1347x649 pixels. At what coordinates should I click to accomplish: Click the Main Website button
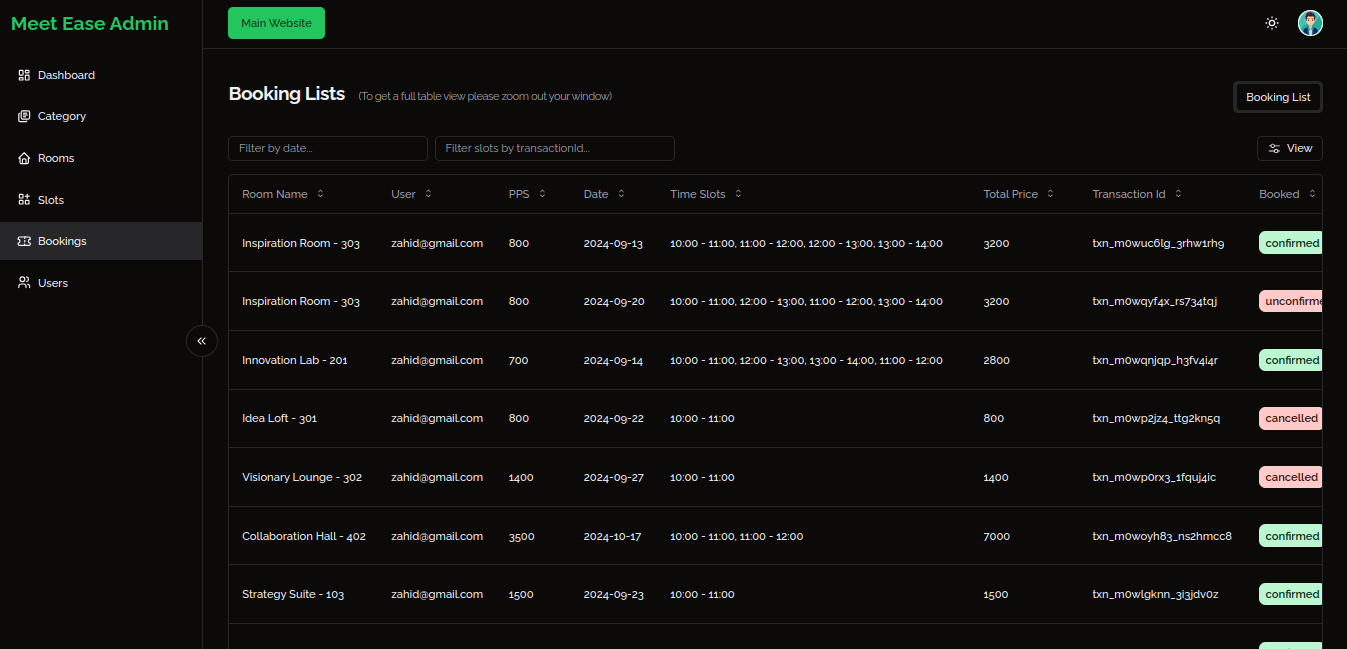point(276,23)
